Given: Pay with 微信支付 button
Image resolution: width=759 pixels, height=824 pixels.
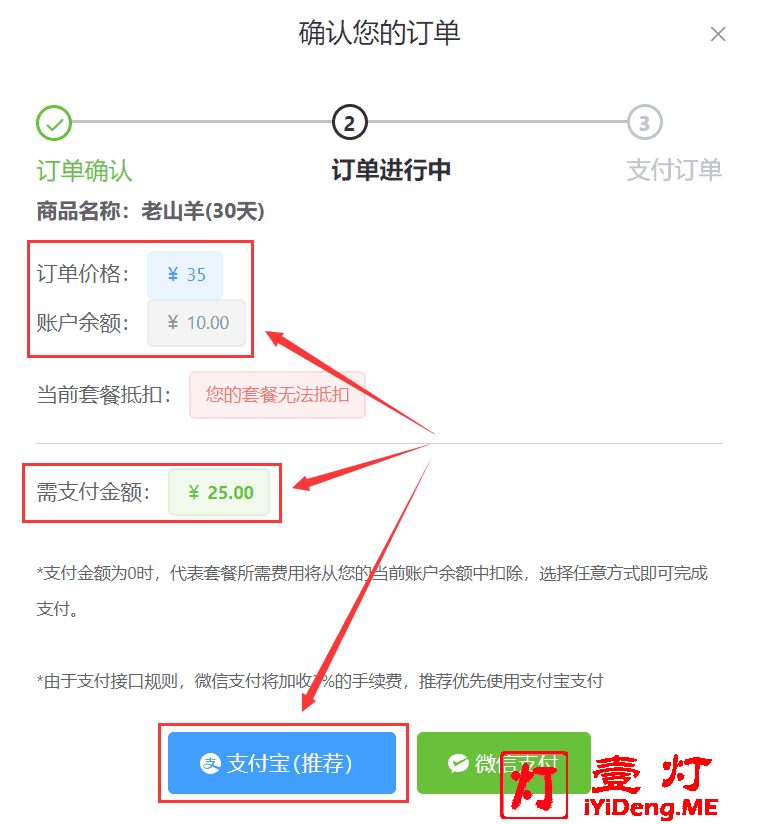Looking at the screenshot, I should (504, 763).
